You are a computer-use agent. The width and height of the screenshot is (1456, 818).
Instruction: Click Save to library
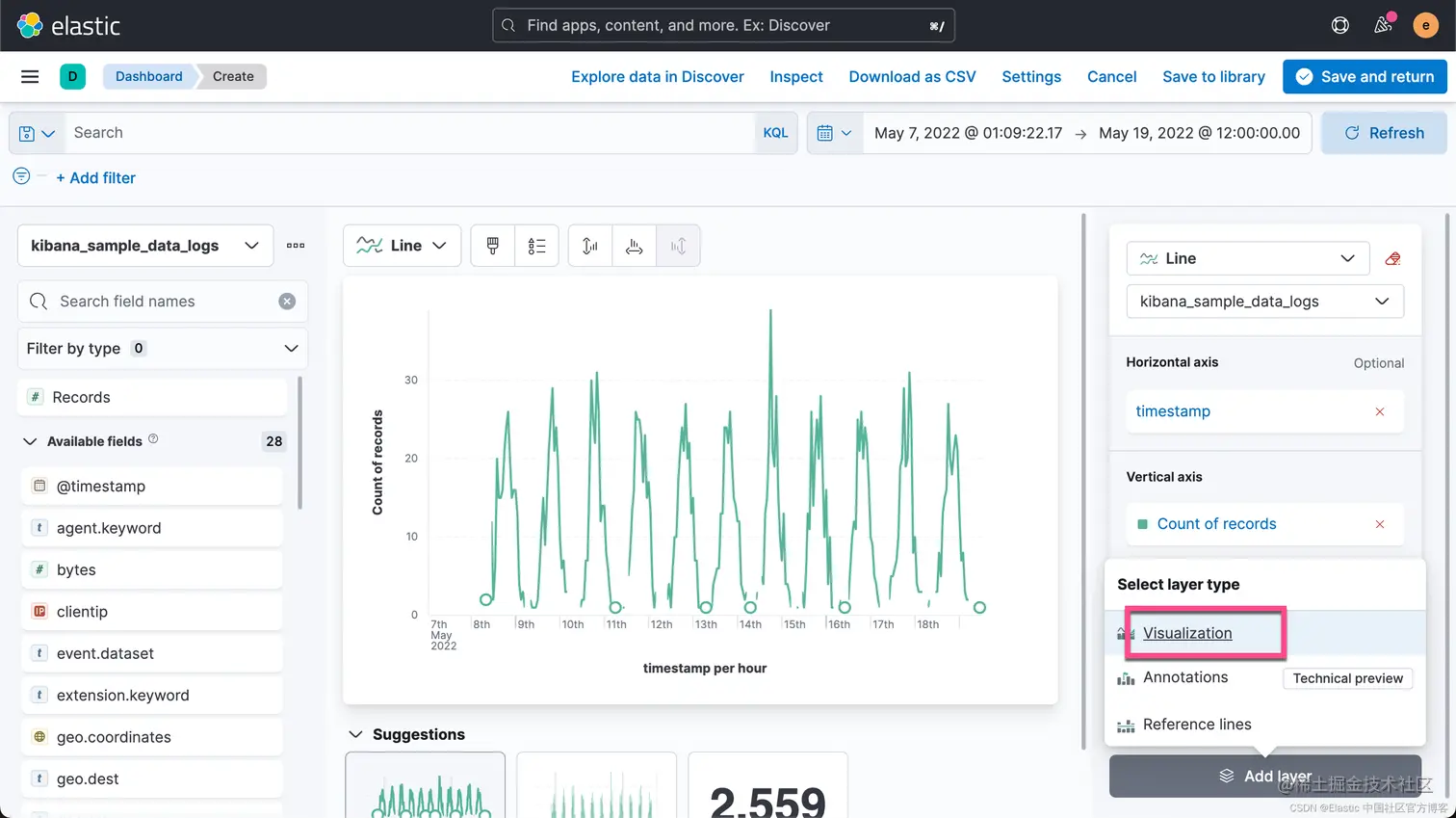pos(1213,76)
